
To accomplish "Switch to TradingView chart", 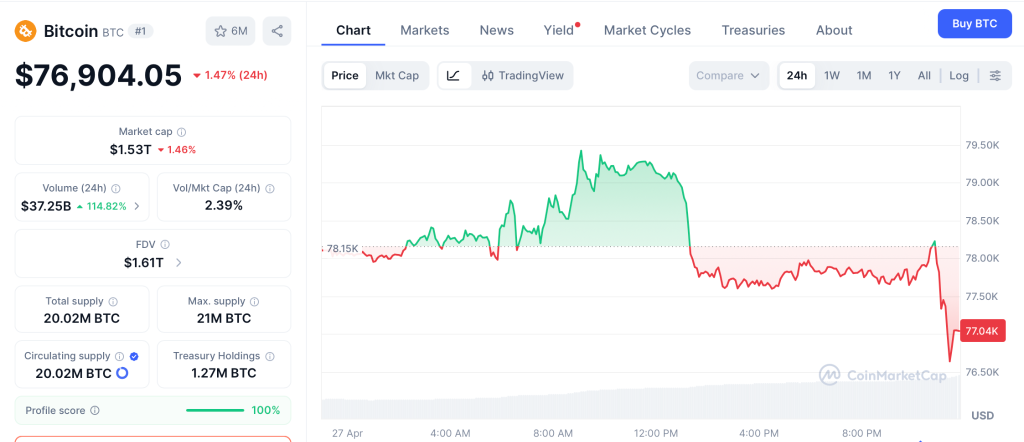I will 522,75.
